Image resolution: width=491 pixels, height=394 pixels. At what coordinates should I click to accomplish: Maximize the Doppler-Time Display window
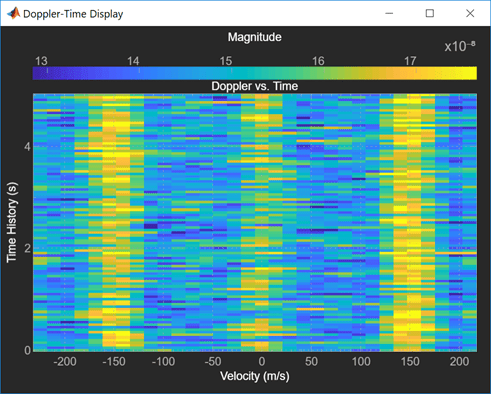click(x=430, y=13)
